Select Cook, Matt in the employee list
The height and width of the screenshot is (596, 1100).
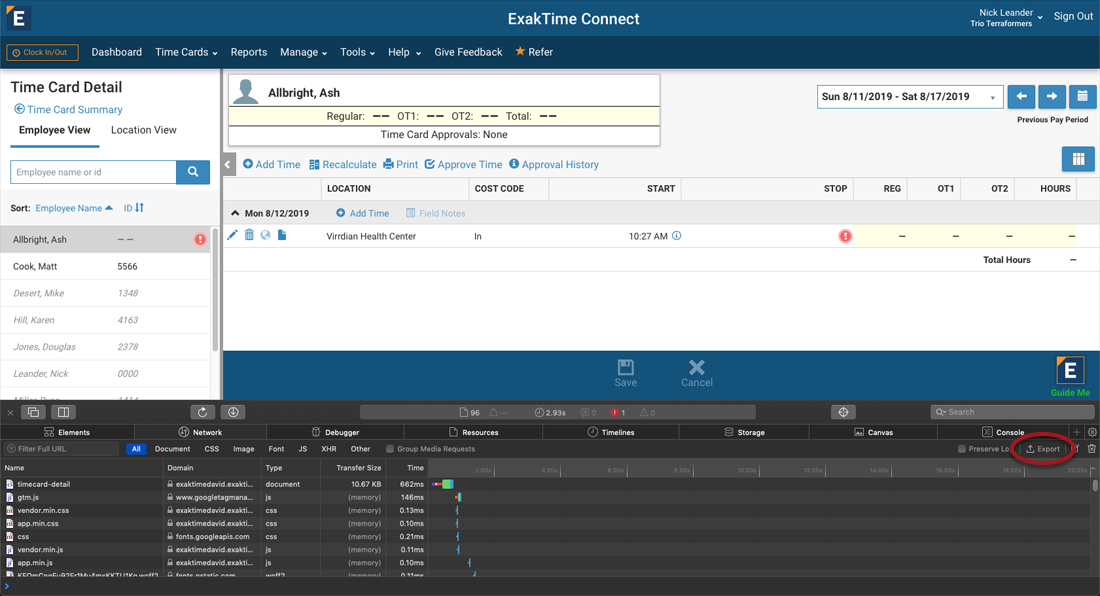click(x=105, y=266)
